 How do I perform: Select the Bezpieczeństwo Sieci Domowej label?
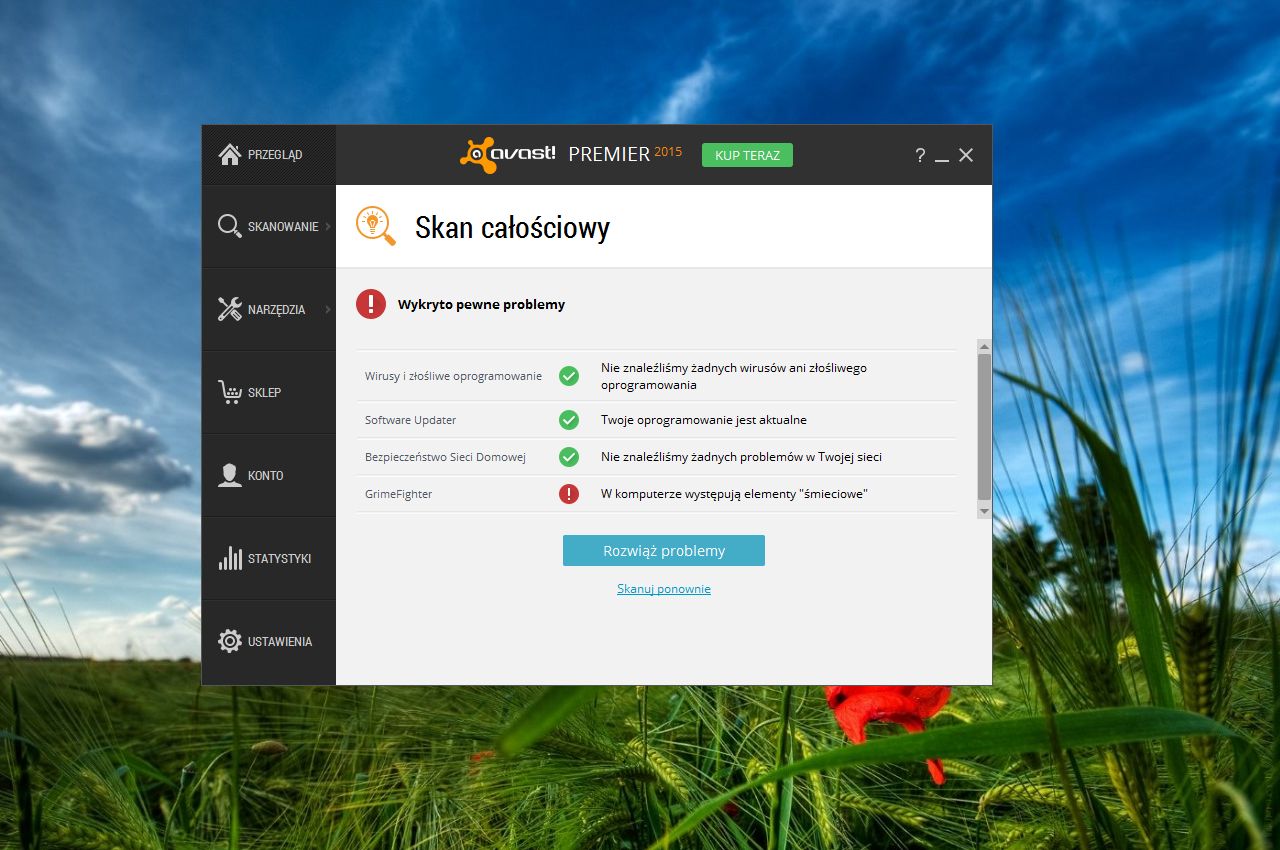445,457
